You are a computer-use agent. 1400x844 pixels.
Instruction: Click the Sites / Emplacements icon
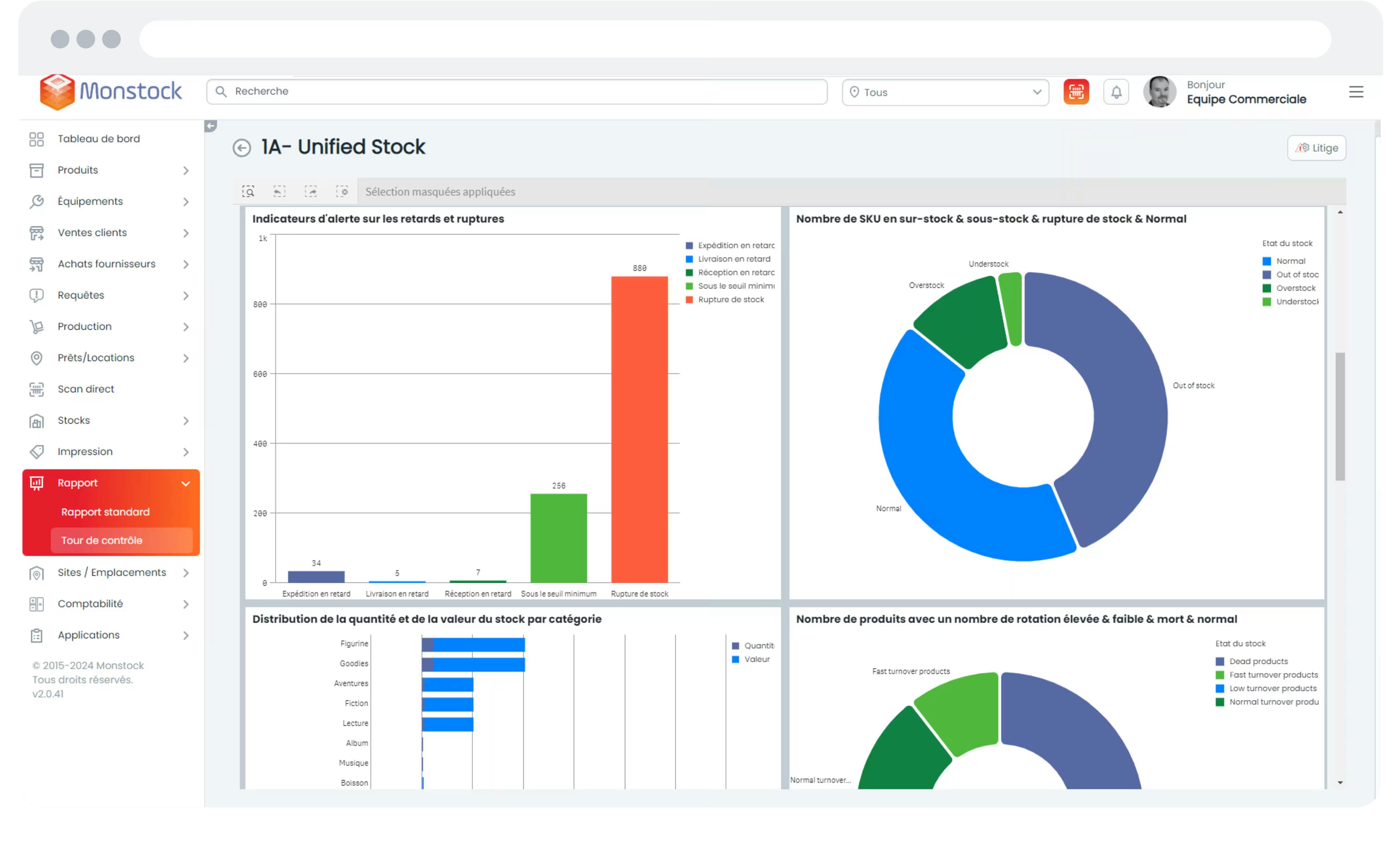point(36,573)
